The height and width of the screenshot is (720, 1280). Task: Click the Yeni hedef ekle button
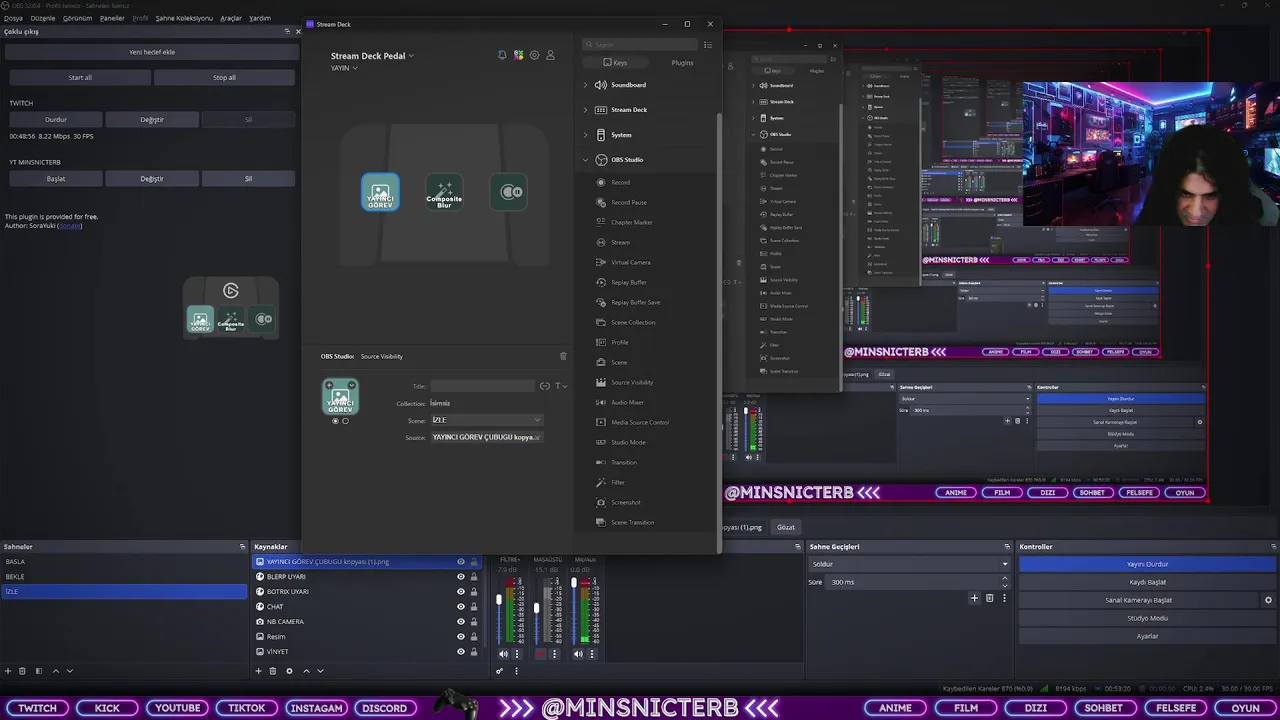click(x=152, y=52)
